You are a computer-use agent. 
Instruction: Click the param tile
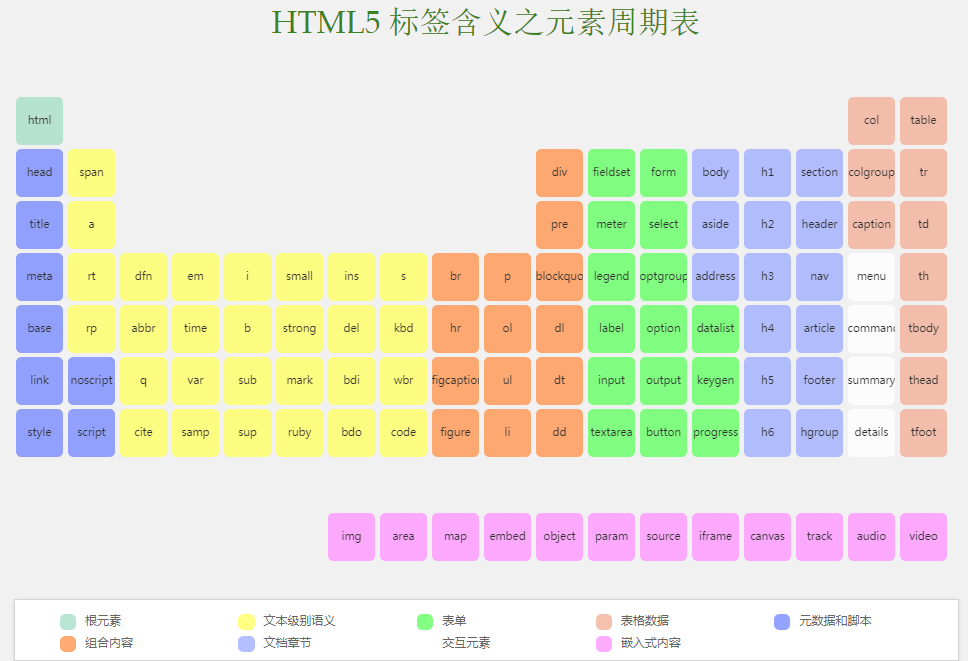611,536
